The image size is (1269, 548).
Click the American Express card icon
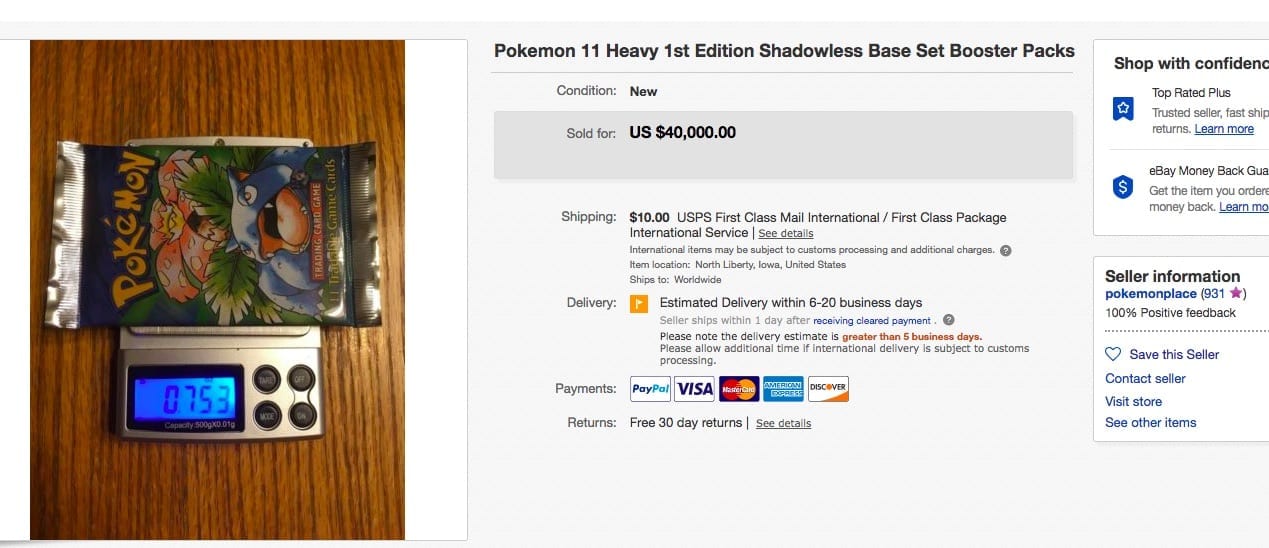(783, 389)
